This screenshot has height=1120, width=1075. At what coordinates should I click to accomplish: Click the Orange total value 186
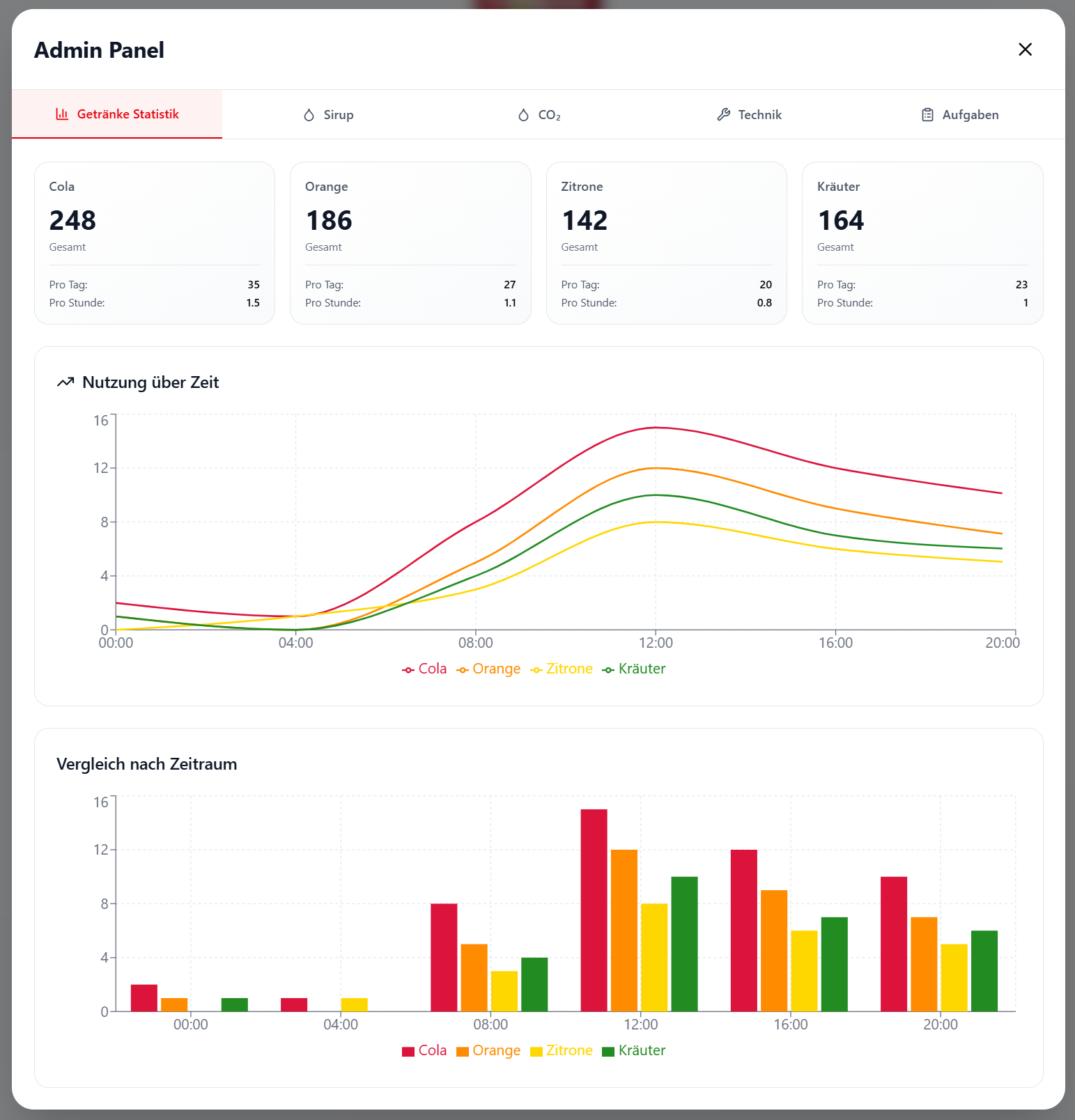(329, 221)
